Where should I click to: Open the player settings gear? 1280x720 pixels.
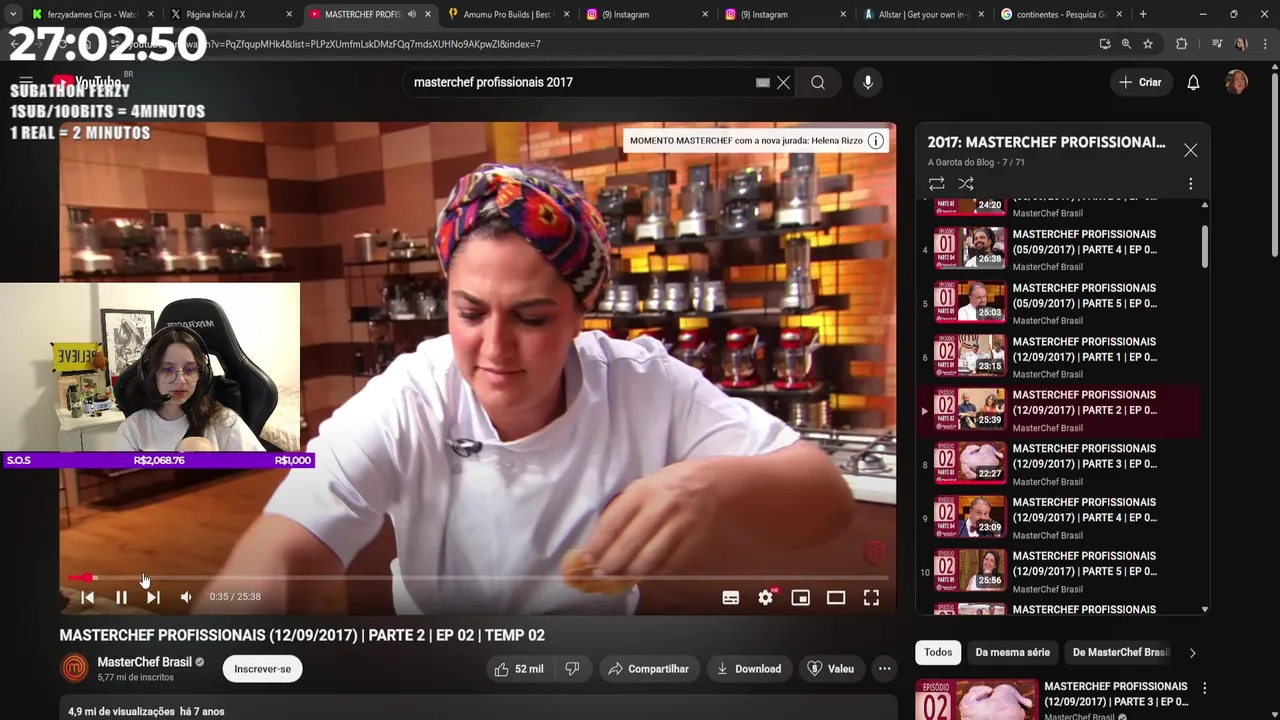click(x=766, y=597)
